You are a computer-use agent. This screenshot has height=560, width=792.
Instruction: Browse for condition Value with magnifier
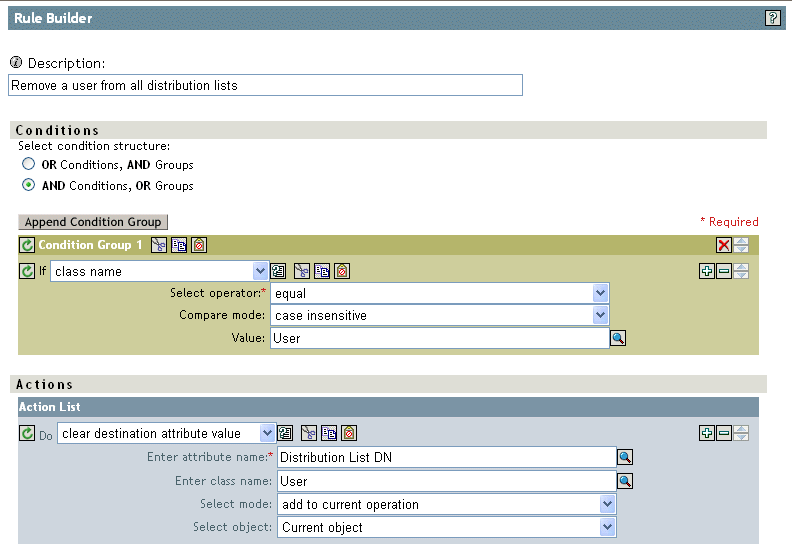(x=618, y=338)
